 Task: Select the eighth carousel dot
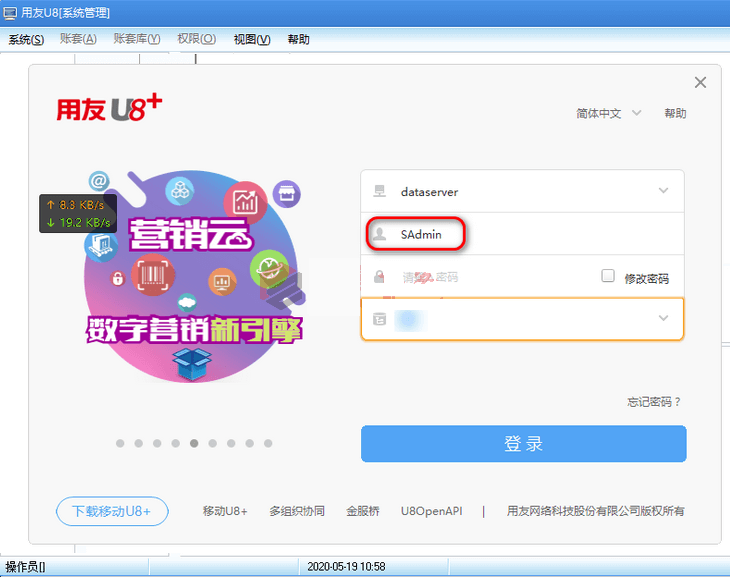[250, 443]
